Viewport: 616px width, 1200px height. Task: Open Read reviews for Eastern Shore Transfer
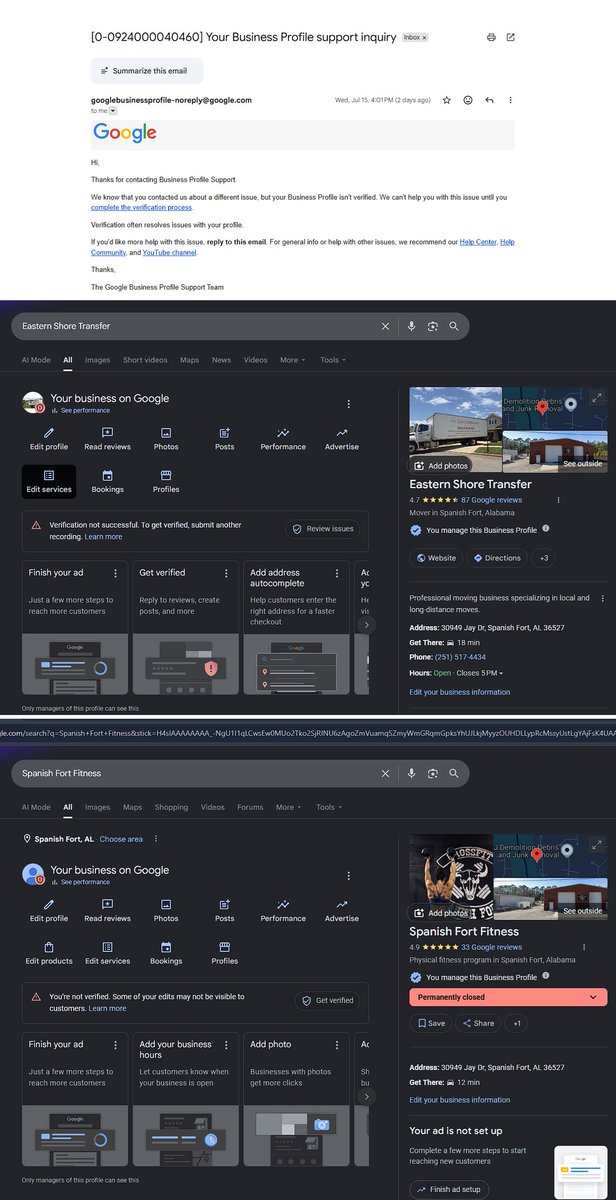pos(107,439)
